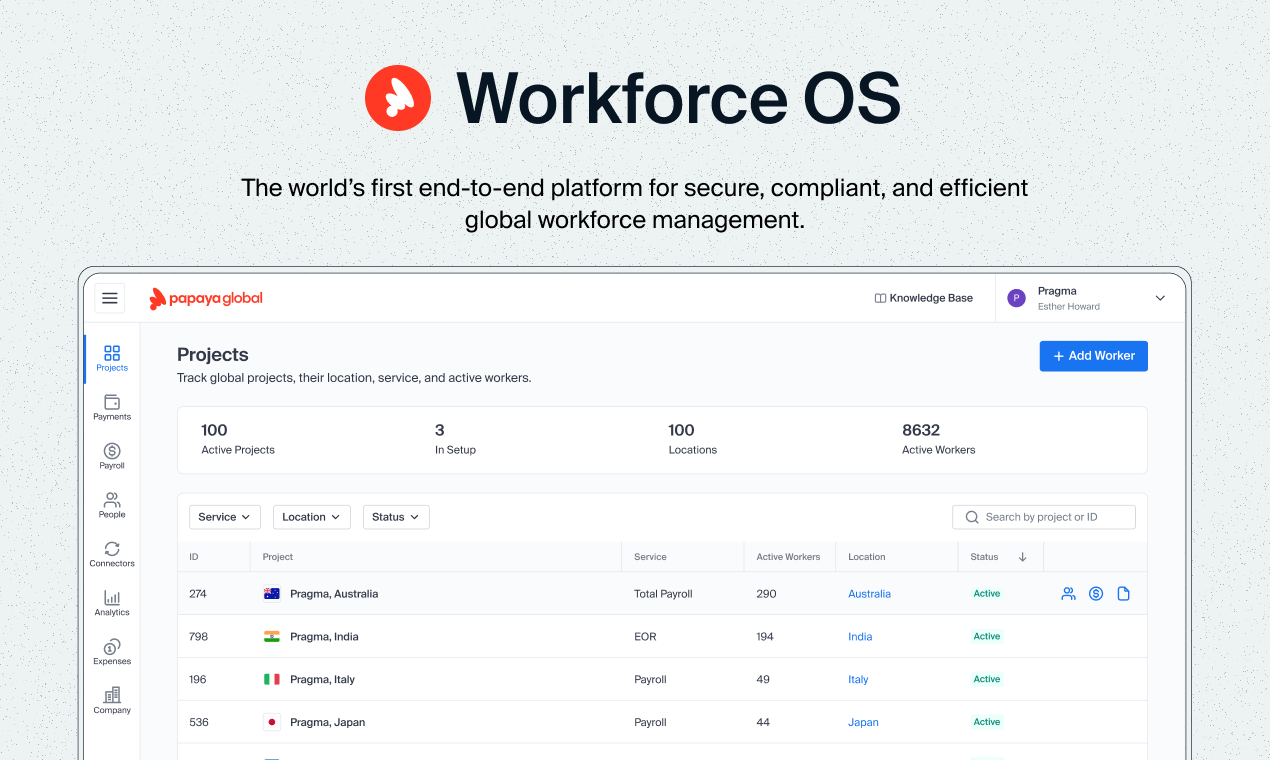This screenshot has width=1270, height=760.
Task: Click the Active status badge for India
Action: click(x=987, y=637)
